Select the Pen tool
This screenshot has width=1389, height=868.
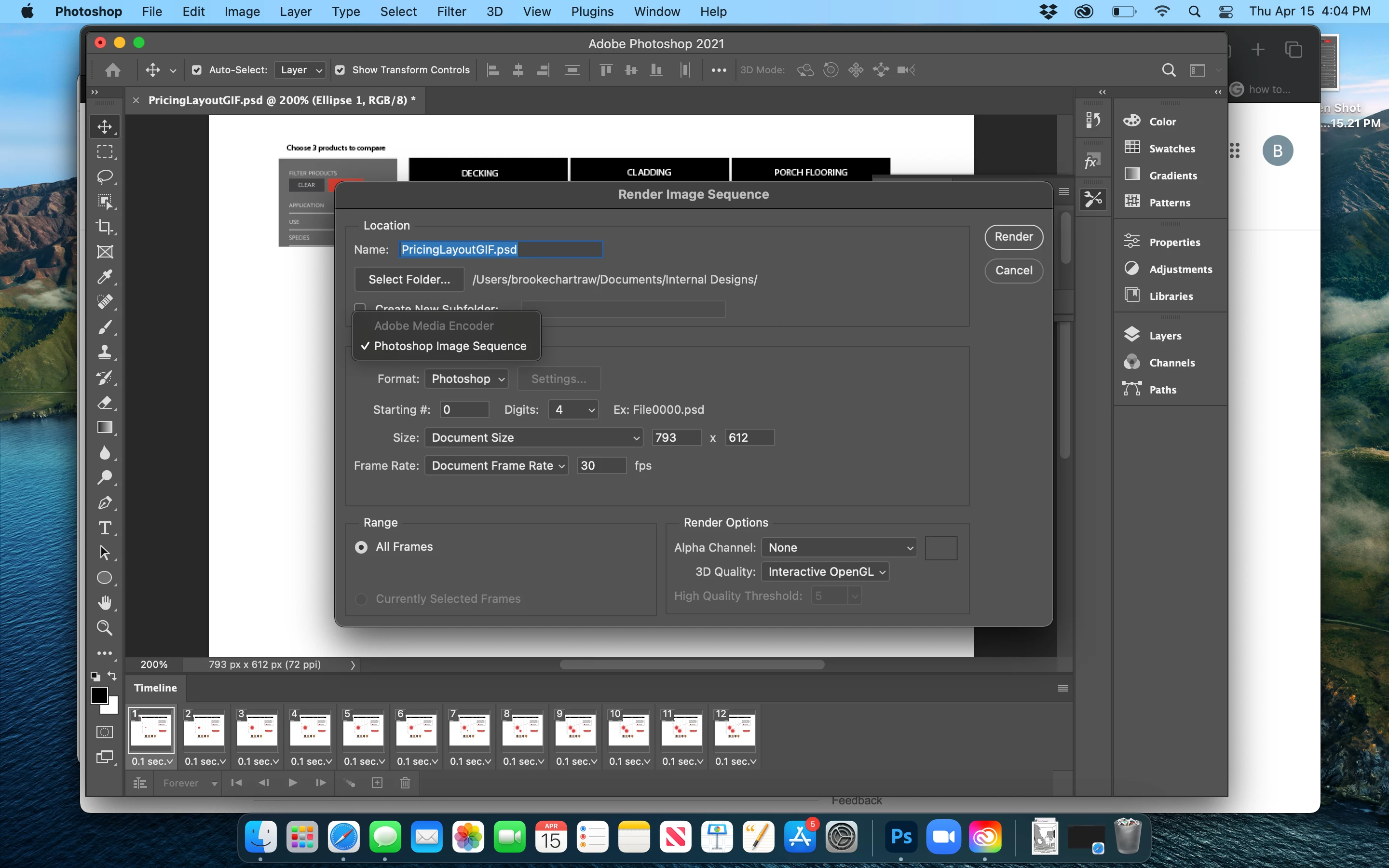click(105, 503)
